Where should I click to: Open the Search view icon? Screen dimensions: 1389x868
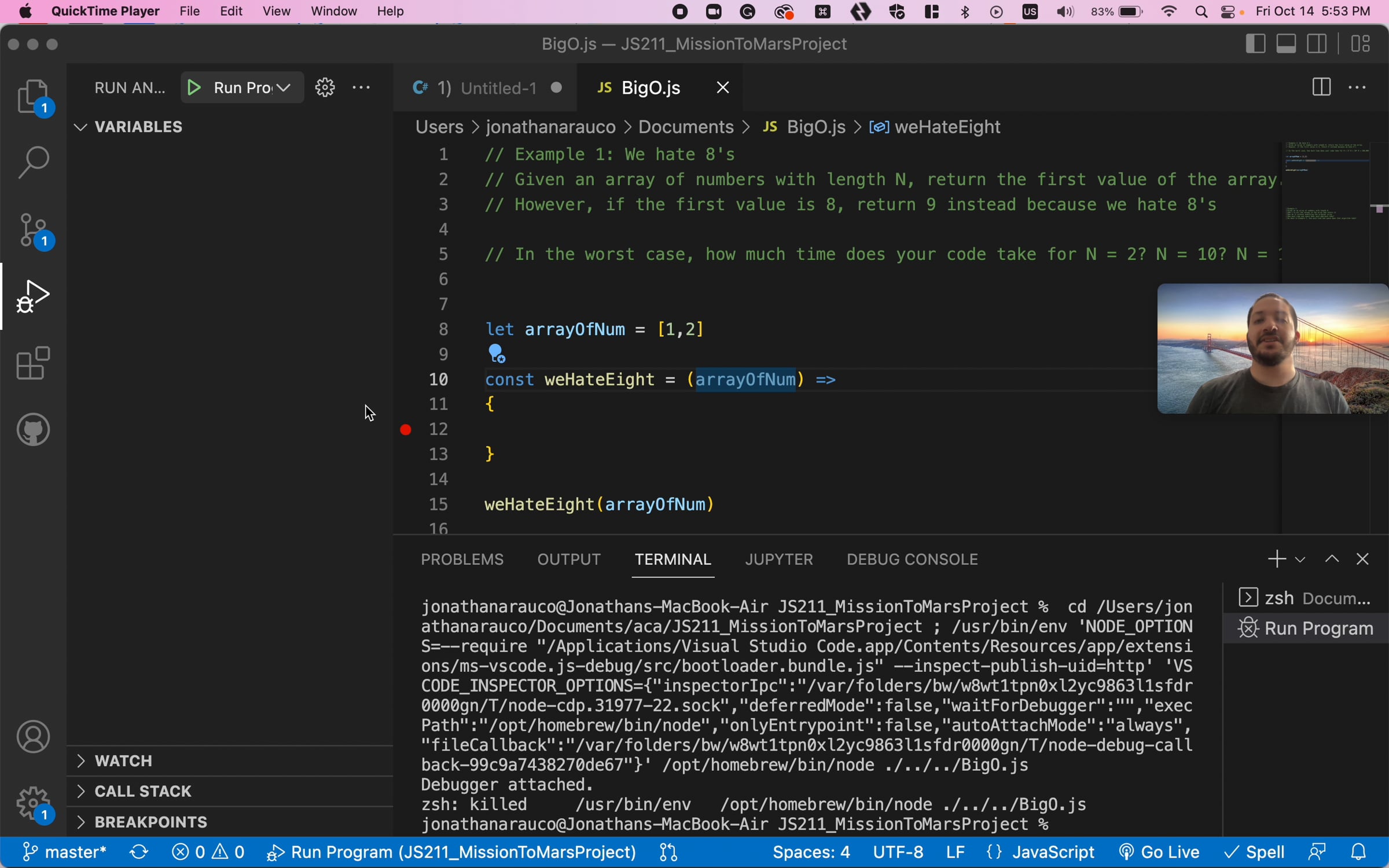click(x=34, y=162)
